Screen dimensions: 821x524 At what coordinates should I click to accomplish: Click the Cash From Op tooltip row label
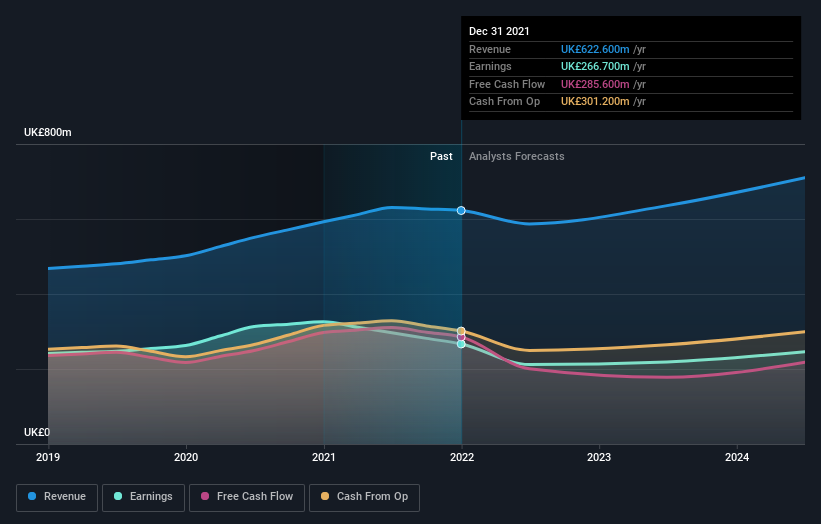(x=504, y=102)
